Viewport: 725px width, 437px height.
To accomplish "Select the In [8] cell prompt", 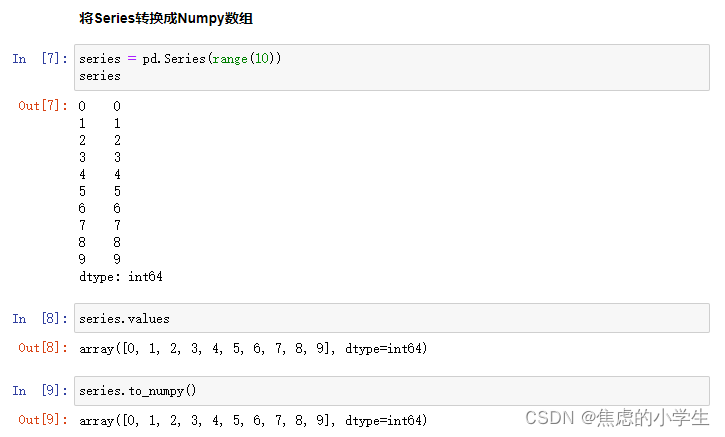I will click(x=40, y=319).
